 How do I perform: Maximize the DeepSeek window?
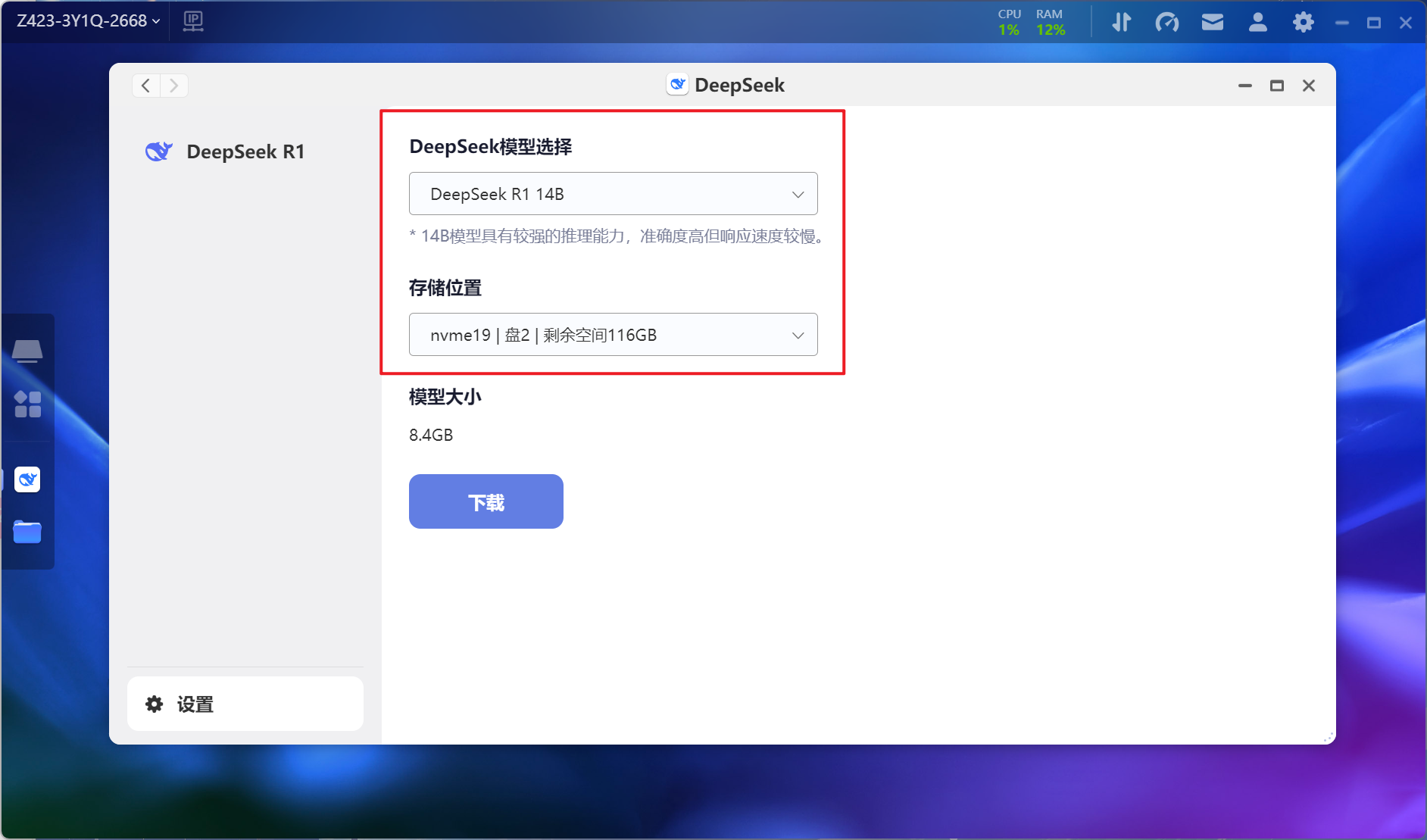[1277, 86]
